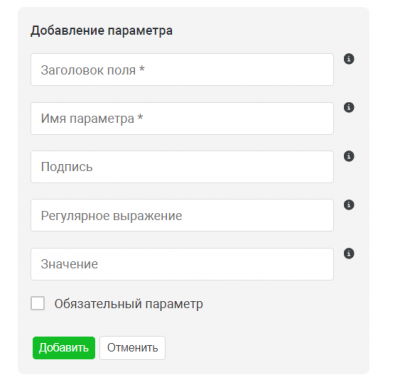The width and height of the screenshot is (400, 387).
Task: Click the Обязательный параметр label text
Action: (x=129, y=304)
